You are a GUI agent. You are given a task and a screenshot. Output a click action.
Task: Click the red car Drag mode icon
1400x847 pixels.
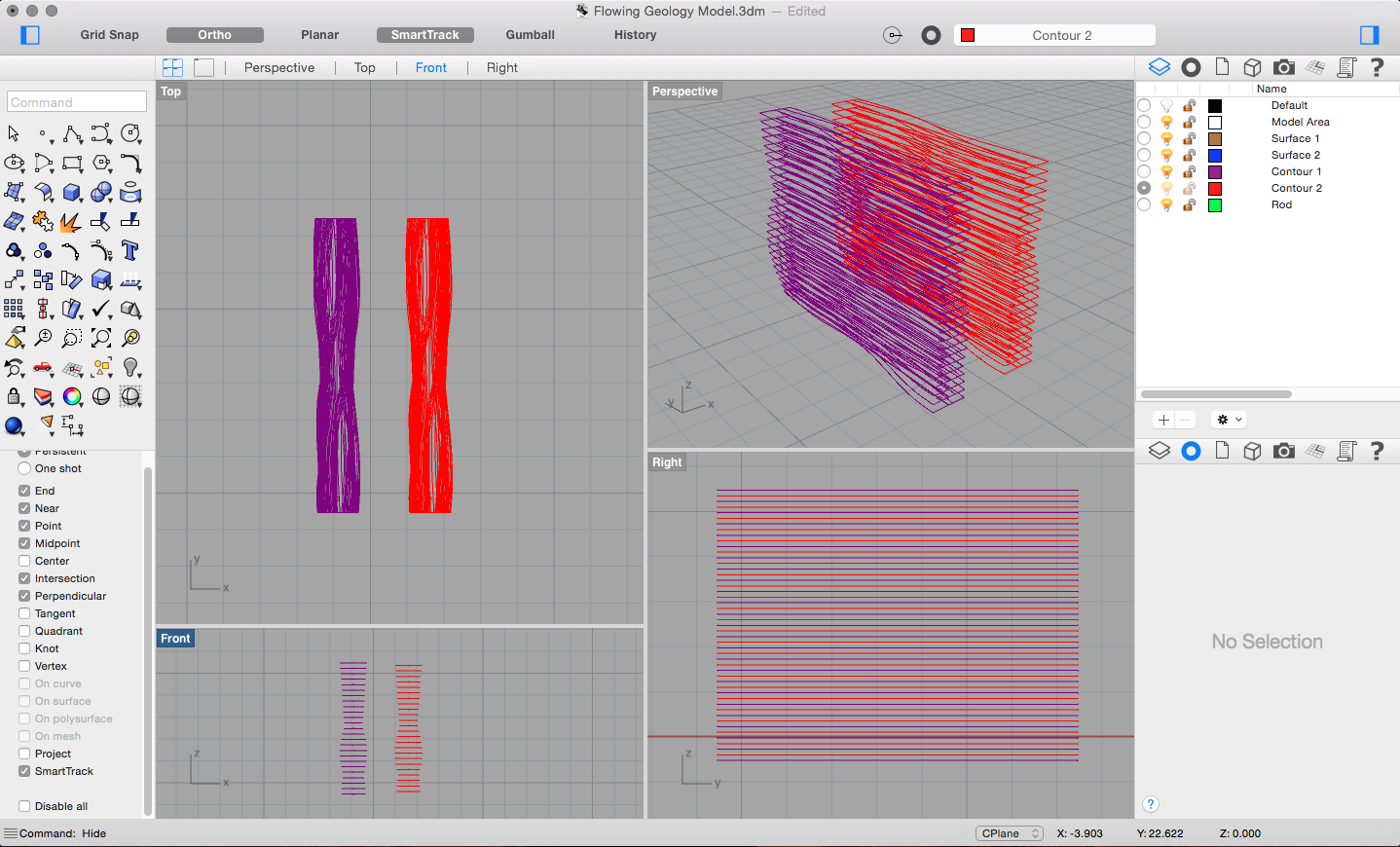pos(43,367)
